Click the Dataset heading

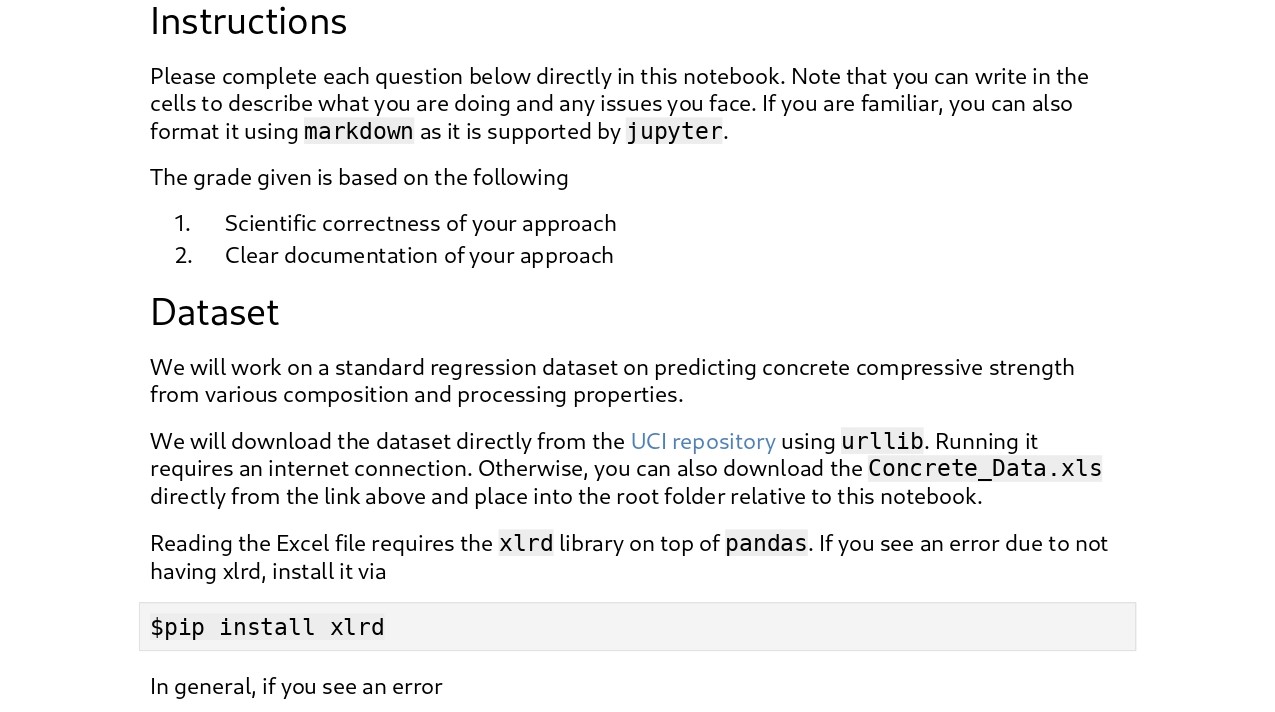pyautogui.click(x=214, y=312)
